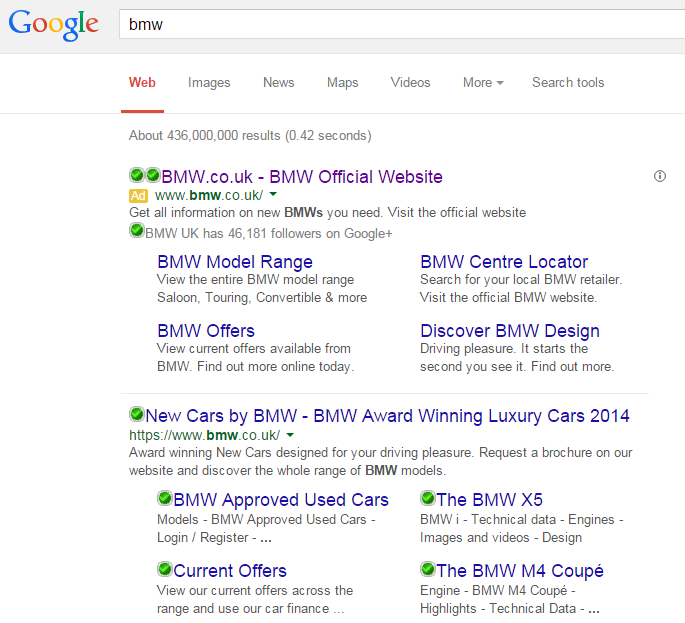Click 'Images and videos - Design' text
The height and width of the screenshot is (623, 685).
pyautogui.click(x=501, y=537)
